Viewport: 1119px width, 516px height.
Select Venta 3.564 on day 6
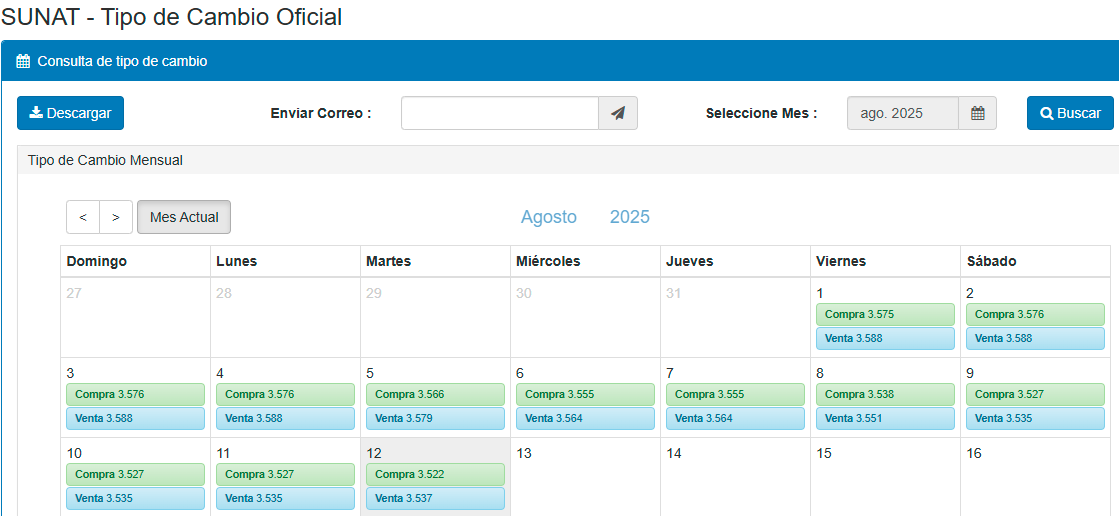coord(585,418)
